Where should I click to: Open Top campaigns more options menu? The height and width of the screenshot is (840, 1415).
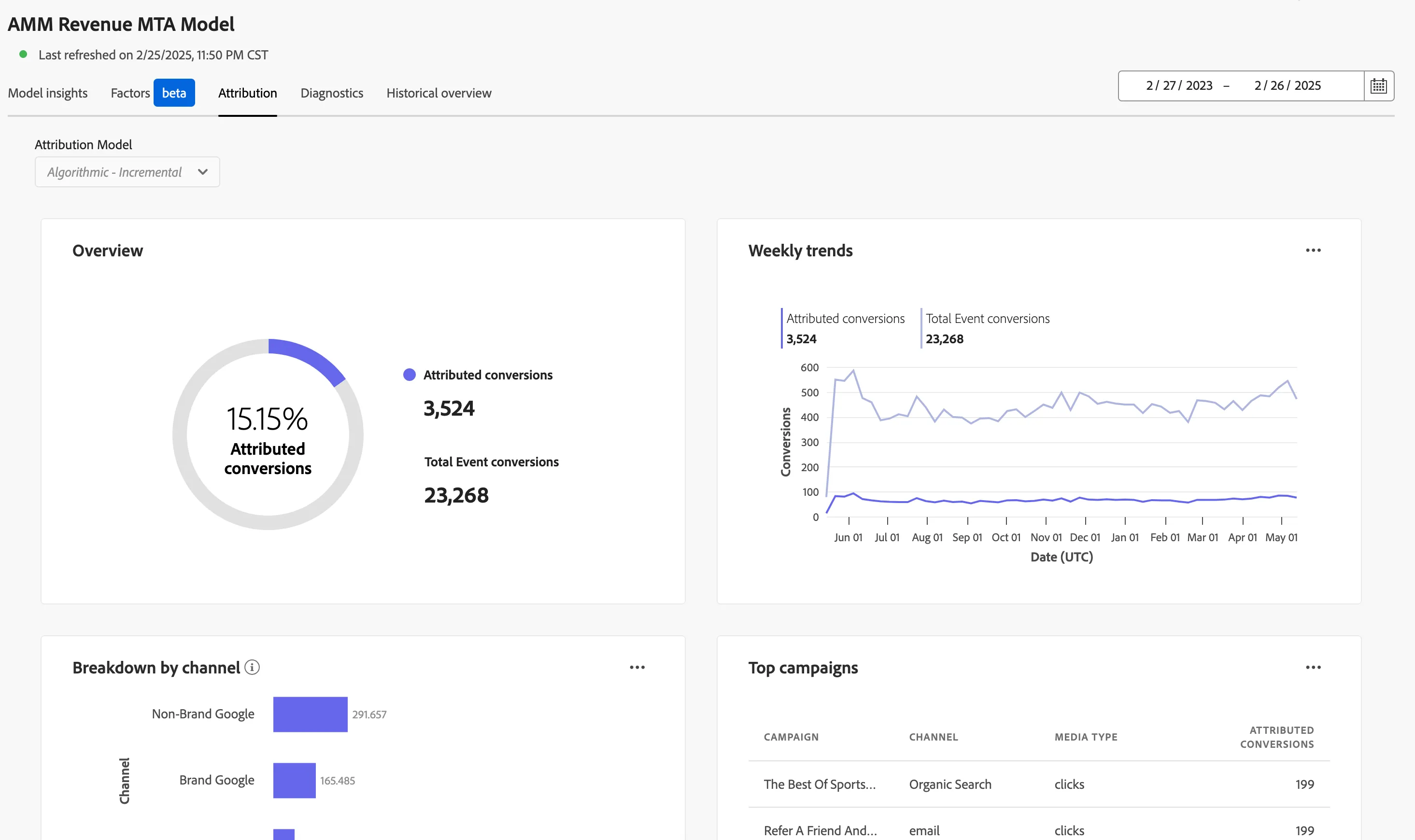click(1313, 667)
